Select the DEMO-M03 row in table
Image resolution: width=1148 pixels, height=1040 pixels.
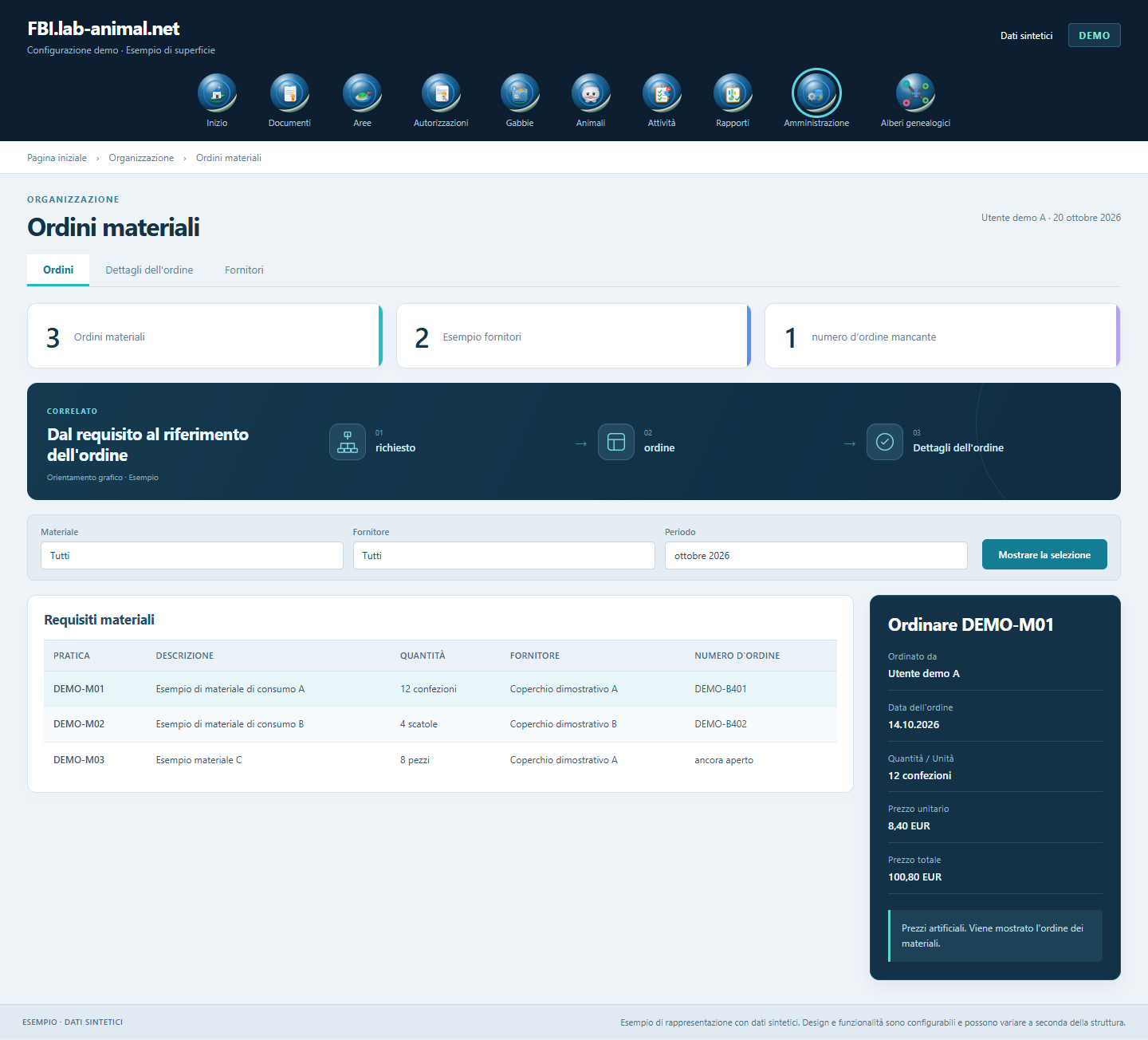(x=440, y=760)
